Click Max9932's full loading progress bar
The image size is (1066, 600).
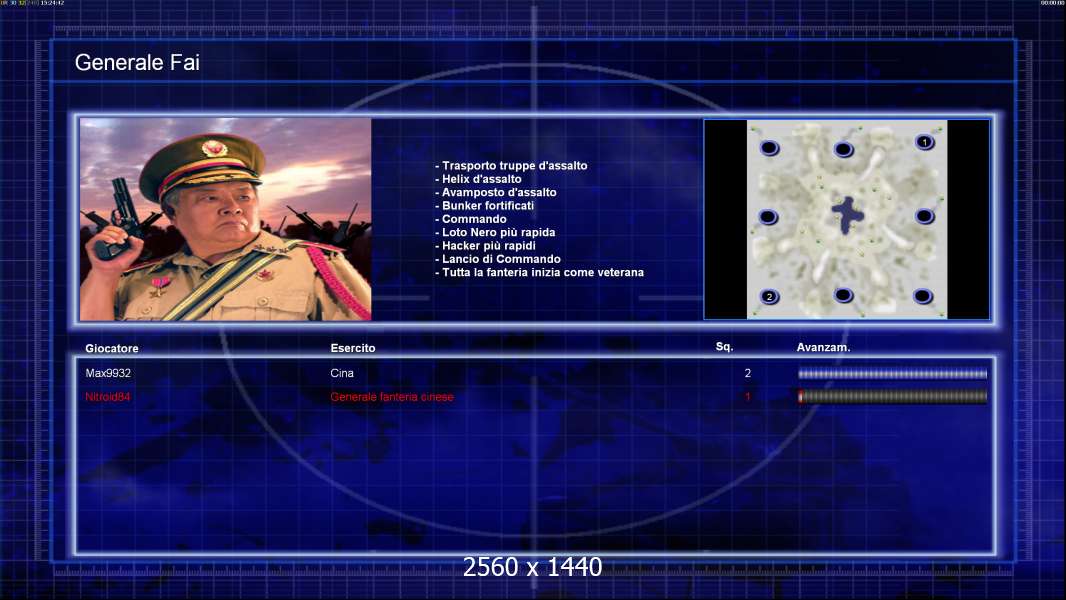(893, 373)
